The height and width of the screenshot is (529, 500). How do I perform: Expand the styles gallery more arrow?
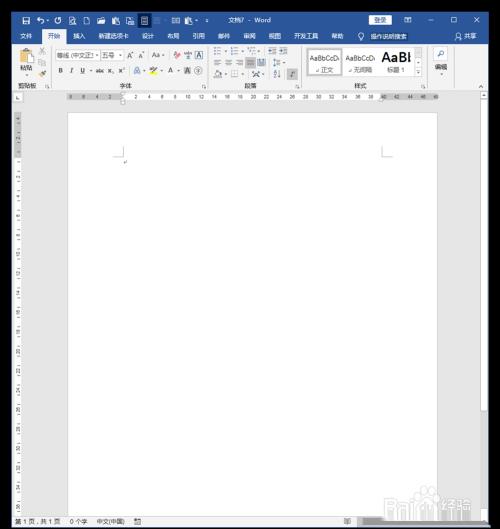[x=418, y=72]
